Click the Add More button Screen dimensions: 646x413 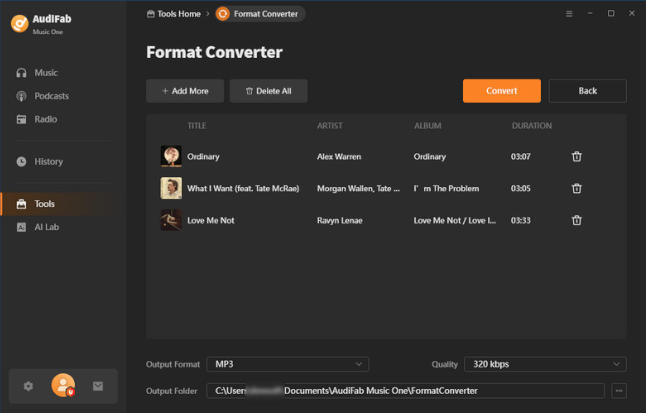pyautogui.click(x=185, y=91)
